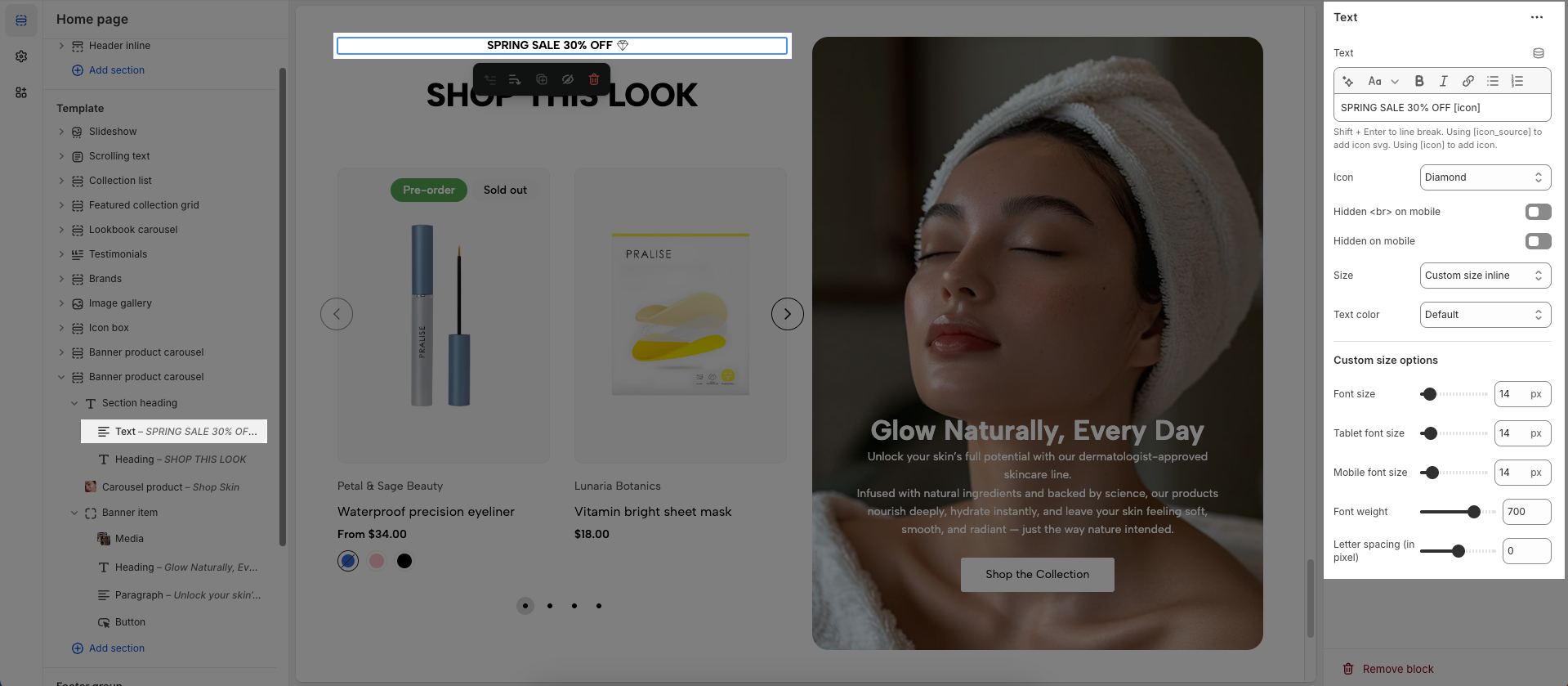
Task: Duplicate the selected block via floating toolbar
Action: tap(542, 79)
